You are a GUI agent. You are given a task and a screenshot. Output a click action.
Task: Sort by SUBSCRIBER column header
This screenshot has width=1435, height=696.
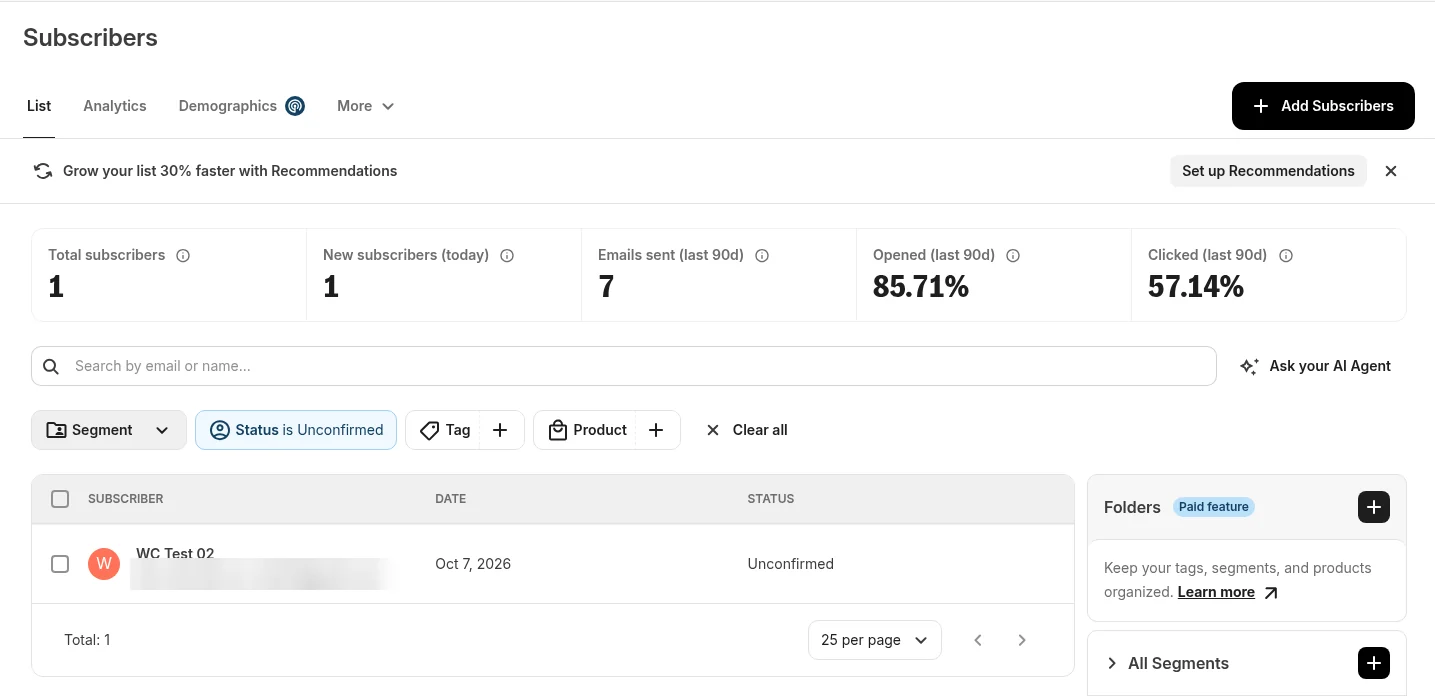tap(126, 499)
